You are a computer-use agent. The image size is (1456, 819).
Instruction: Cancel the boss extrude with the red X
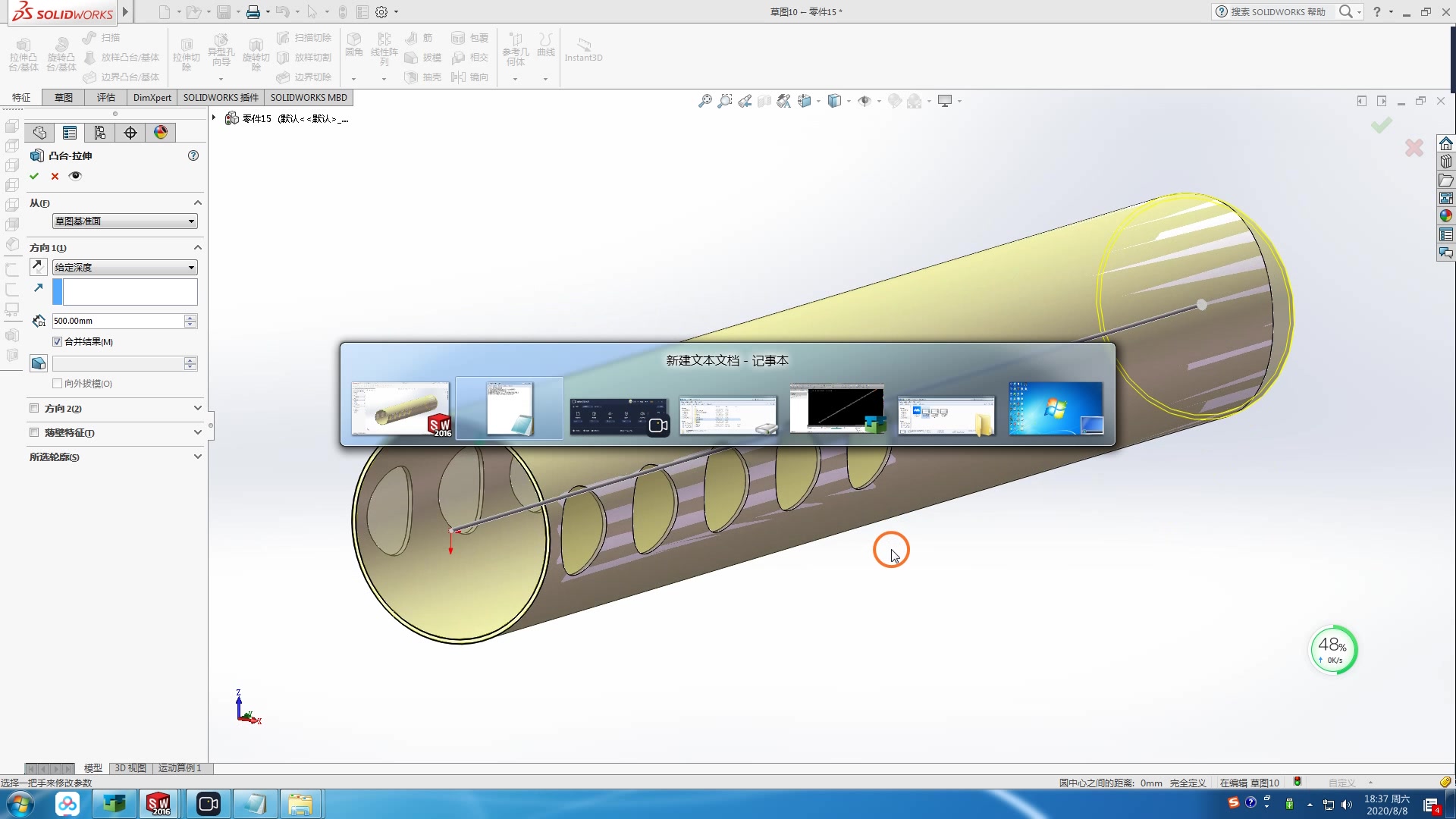point(55,176)
